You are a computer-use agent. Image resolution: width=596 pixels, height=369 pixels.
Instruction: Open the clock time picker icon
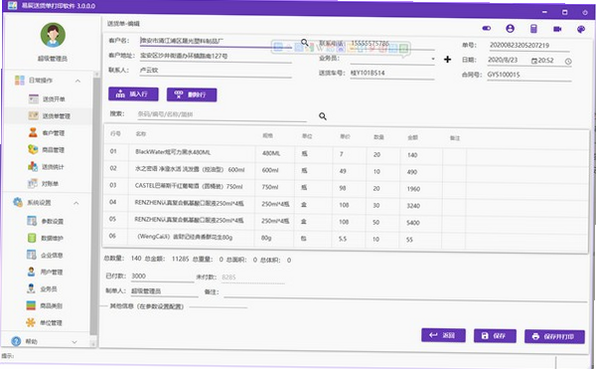tap(568, 61)
